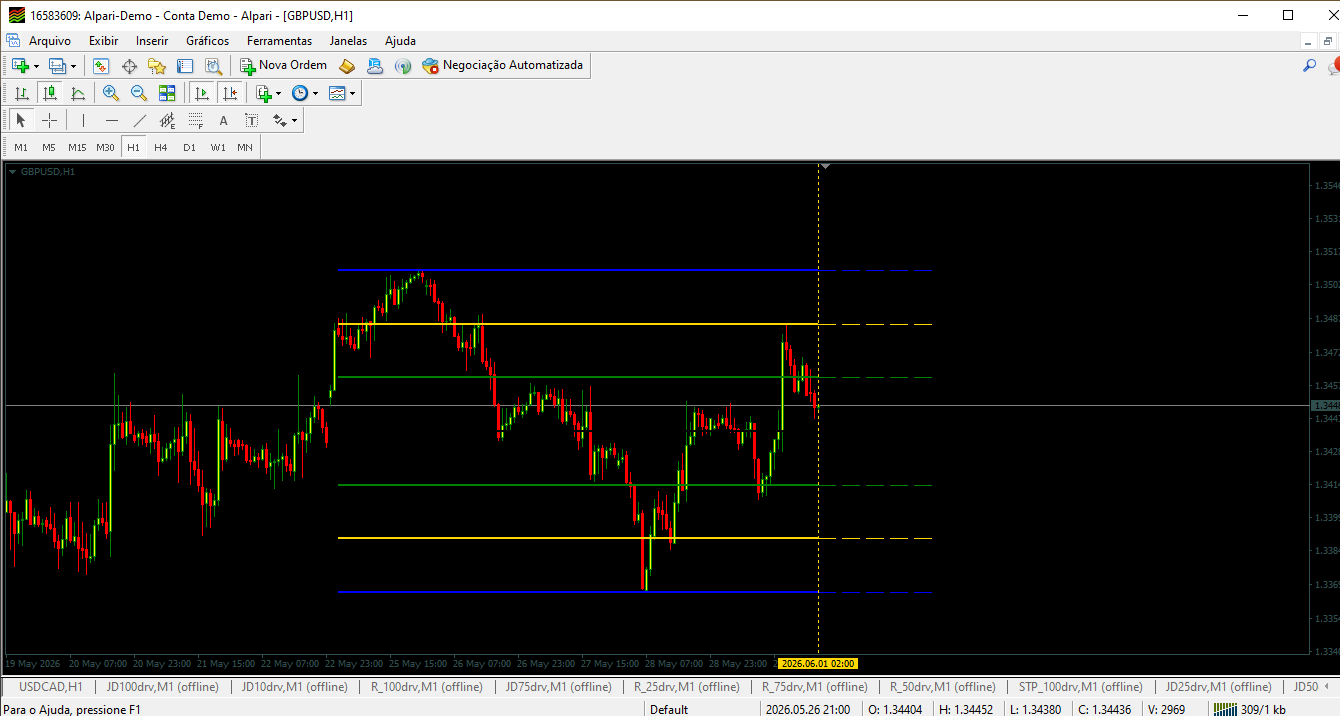The image size is (1340, 716).
Task: Switch timeframe to H4
Action: pos(161,147)
